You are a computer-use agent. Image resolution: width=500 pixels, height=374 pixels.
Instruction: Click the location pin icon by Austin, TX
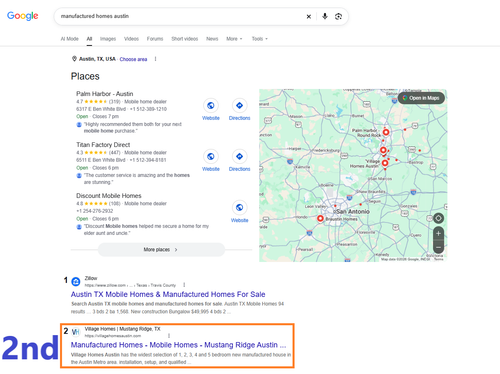tap(74, 59)
